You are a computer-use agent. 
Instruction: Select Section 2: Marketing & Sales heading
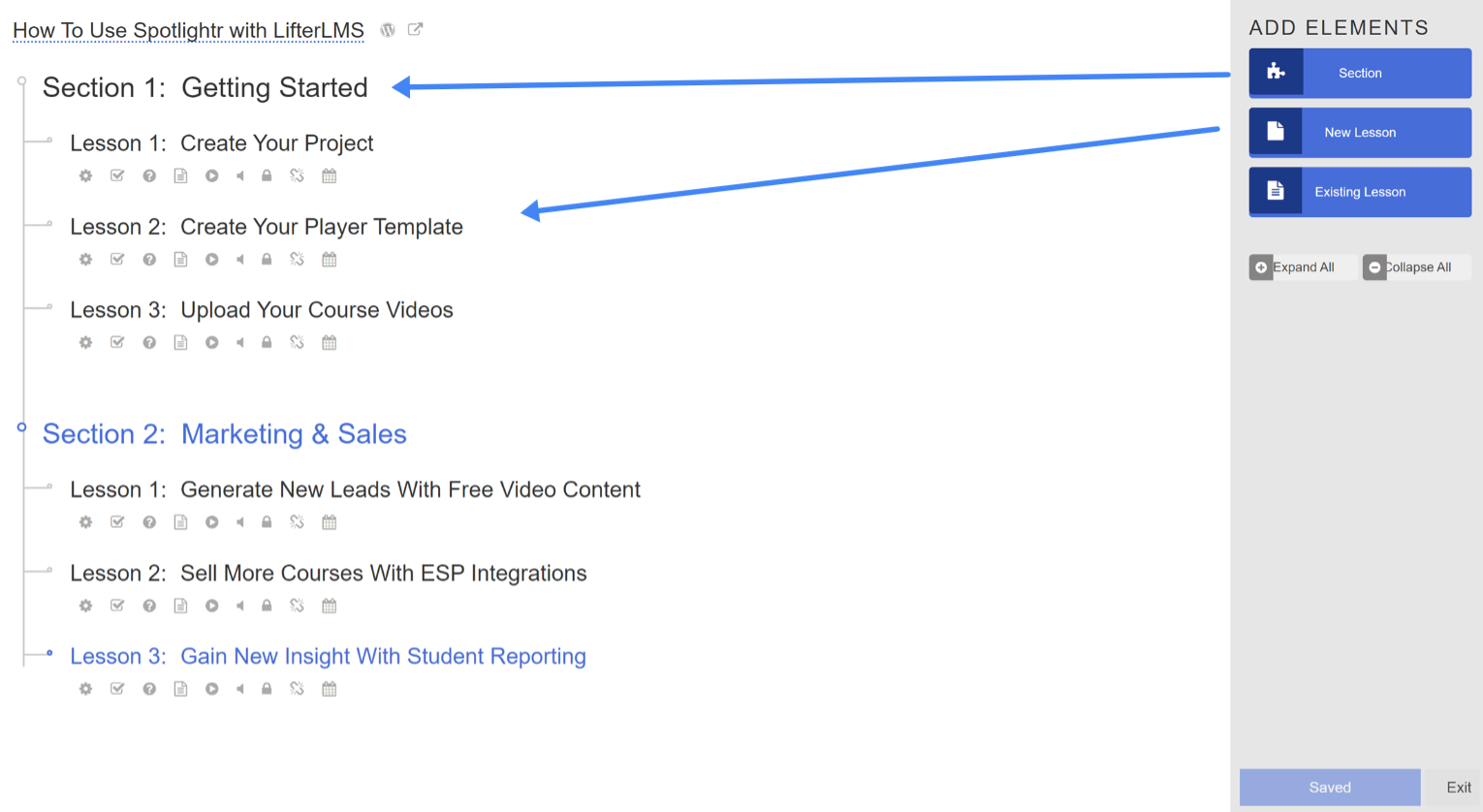[225, 434]
